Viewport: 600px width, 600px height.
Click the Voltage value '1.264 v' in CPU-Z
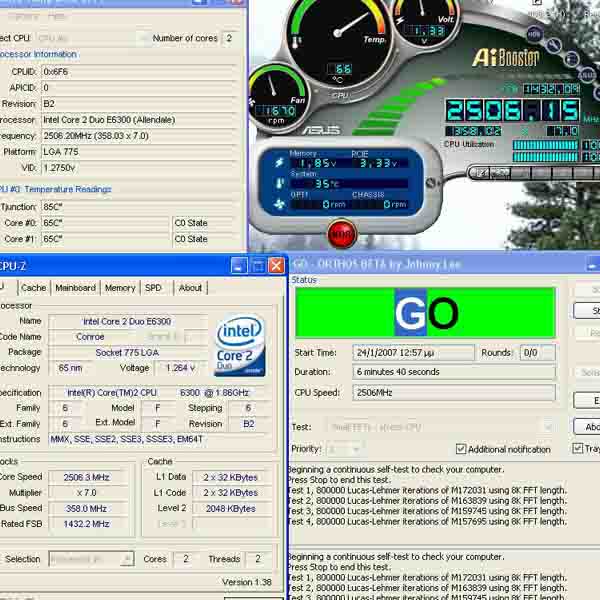point(179,368)
